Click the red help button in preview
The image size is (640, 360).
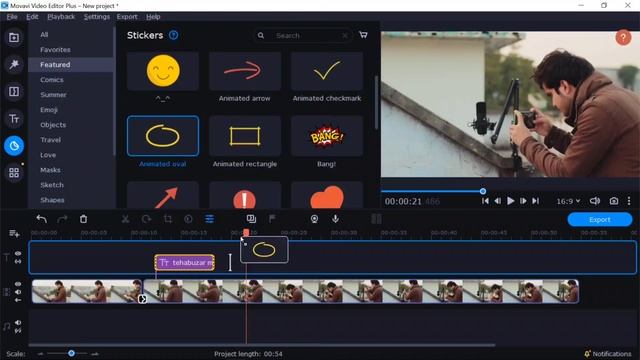tap(623, 38)
